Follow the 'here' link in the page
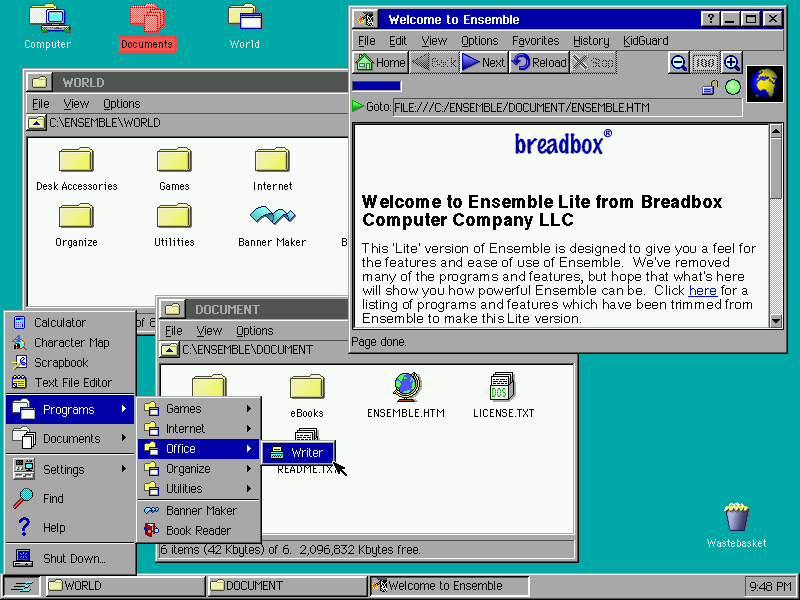This screenshot has width=800, height=600. [x=703, y=290]
